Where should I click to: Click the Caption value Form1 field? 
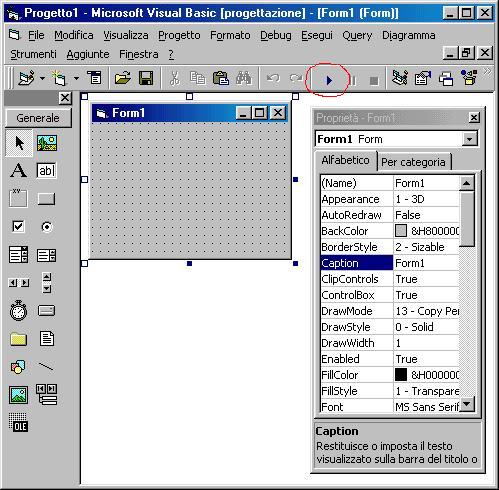[426, 263]
